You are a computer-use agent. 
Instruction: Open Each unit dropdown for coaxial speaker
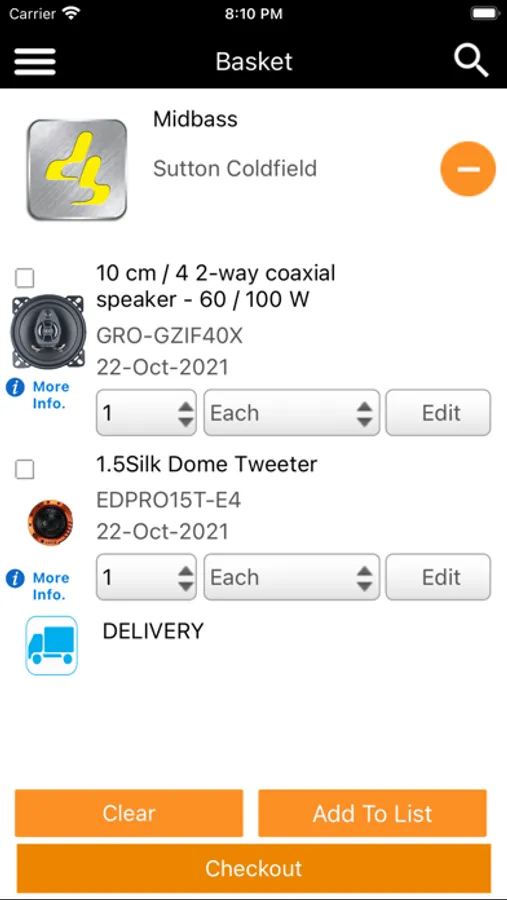[292, 413]
